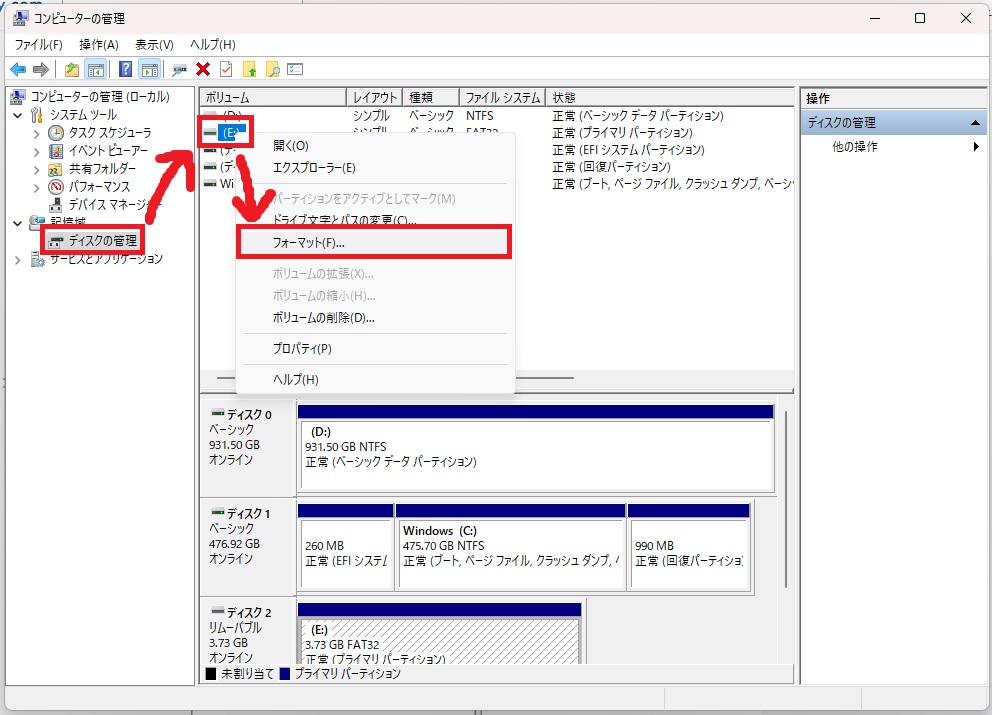Click the blue Help question mark icon

[126, 69]
